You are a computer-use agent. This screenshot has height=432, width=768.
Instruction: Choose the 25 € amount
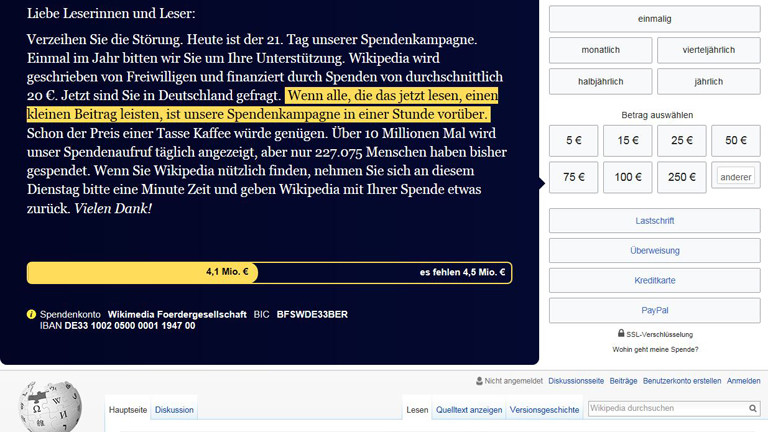click(x=682, y=141)
